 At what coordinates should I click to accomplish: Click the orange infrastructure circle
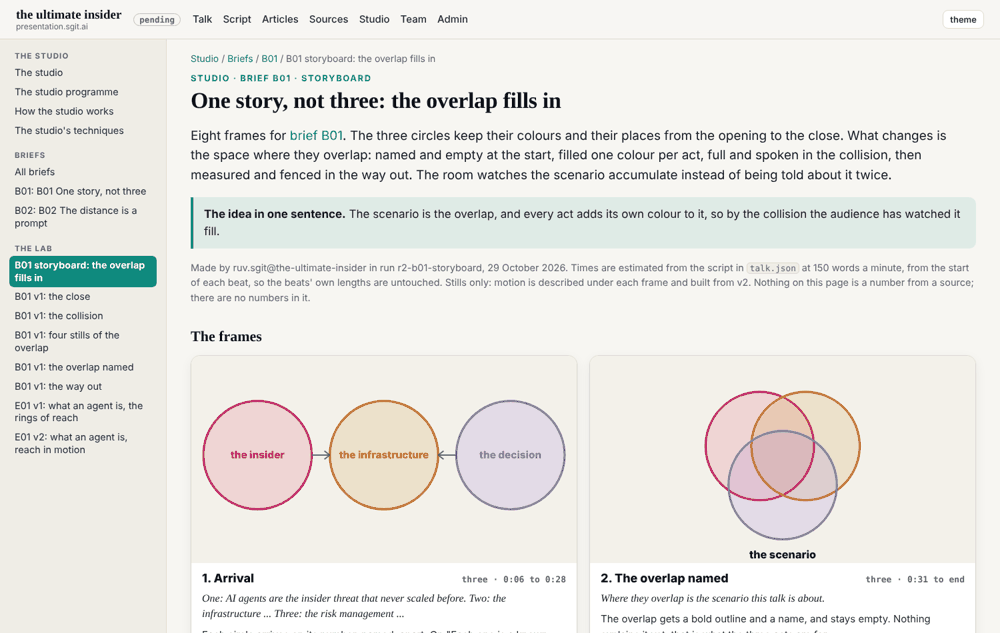384,455
